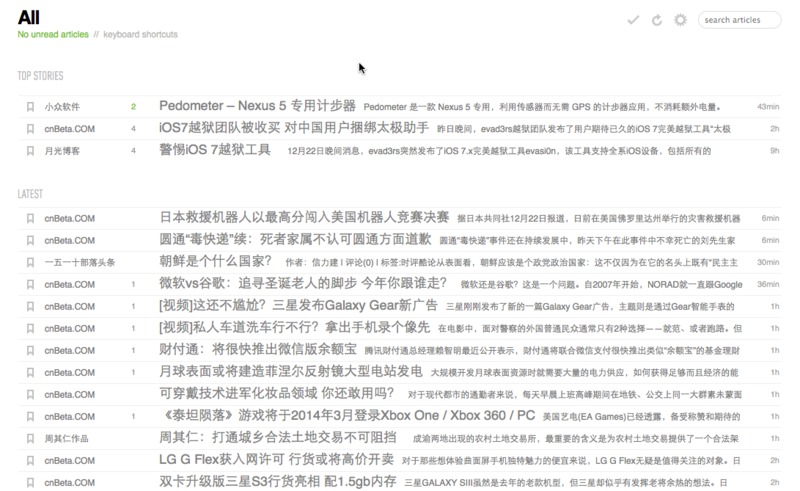Toggle bookmark icon for 月球表面 article

click(x=30, y=373)
